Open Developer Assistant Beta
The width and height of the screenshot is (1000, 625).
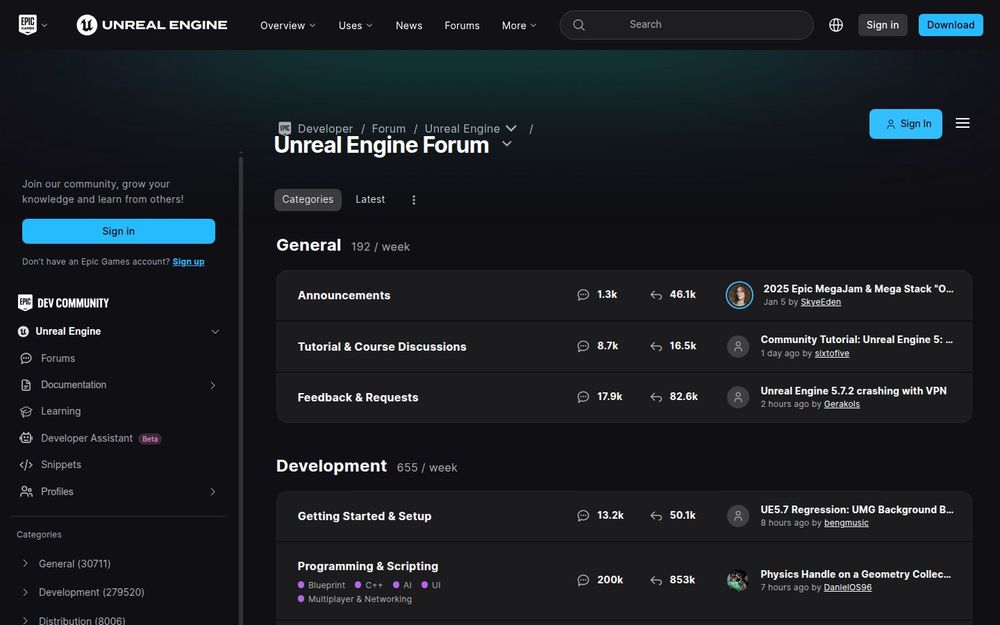(87, 438)
